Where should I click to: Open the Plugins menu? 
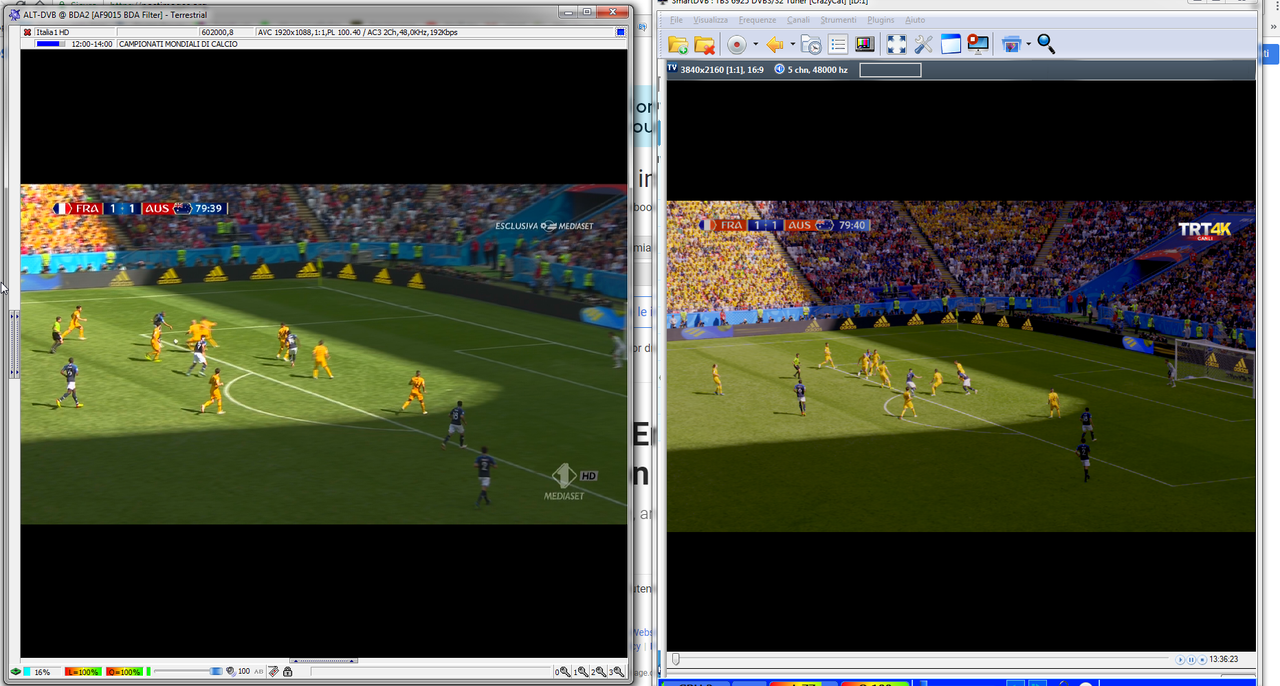click(881, 20)
